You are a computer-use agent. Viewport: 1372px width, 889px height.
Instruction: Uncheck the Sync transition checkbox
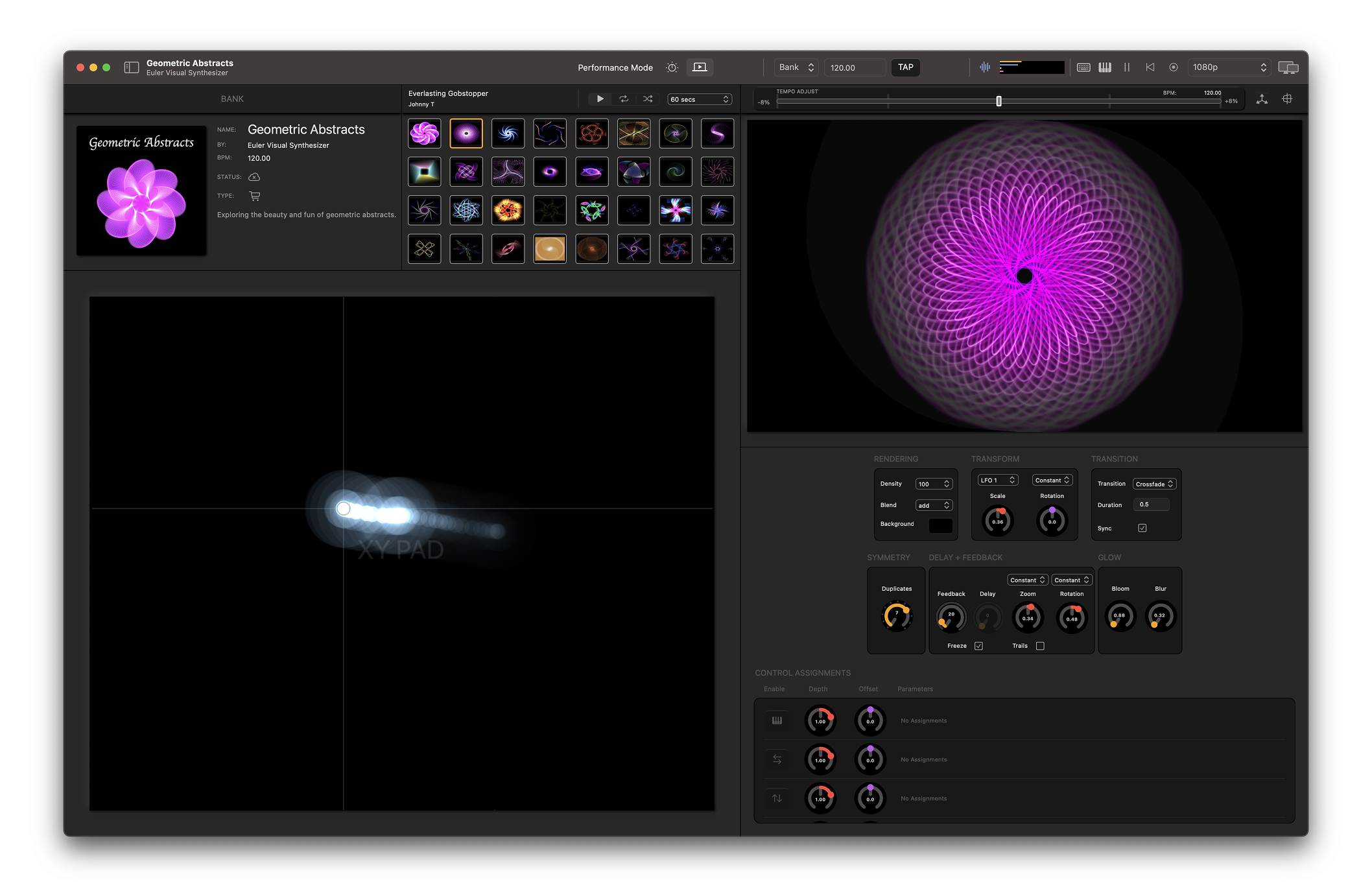pyautogui.click(x=1142, y=528)
